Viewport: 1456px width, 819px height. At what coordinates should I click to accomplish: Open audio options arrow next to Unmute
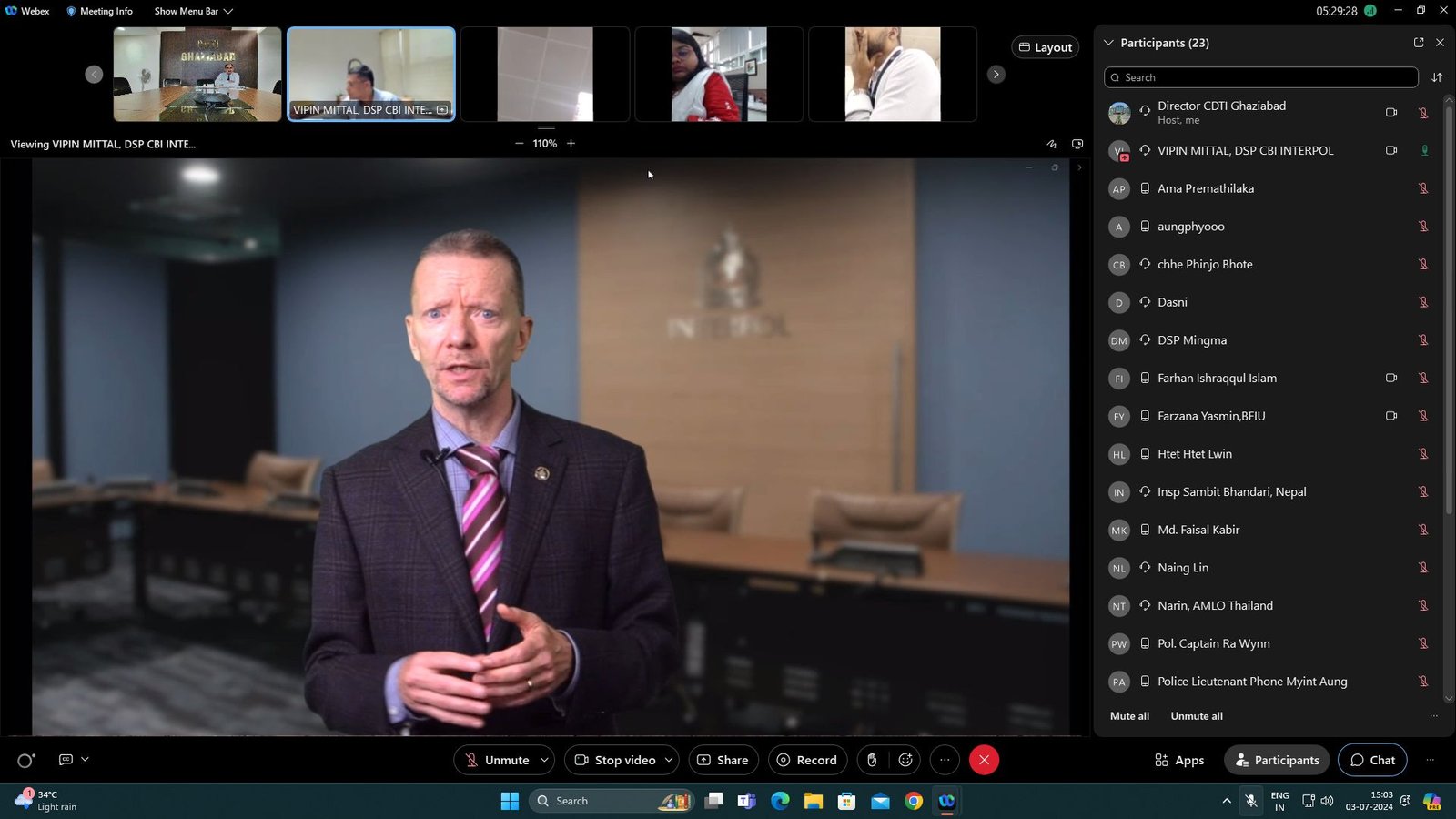point(544,760)
